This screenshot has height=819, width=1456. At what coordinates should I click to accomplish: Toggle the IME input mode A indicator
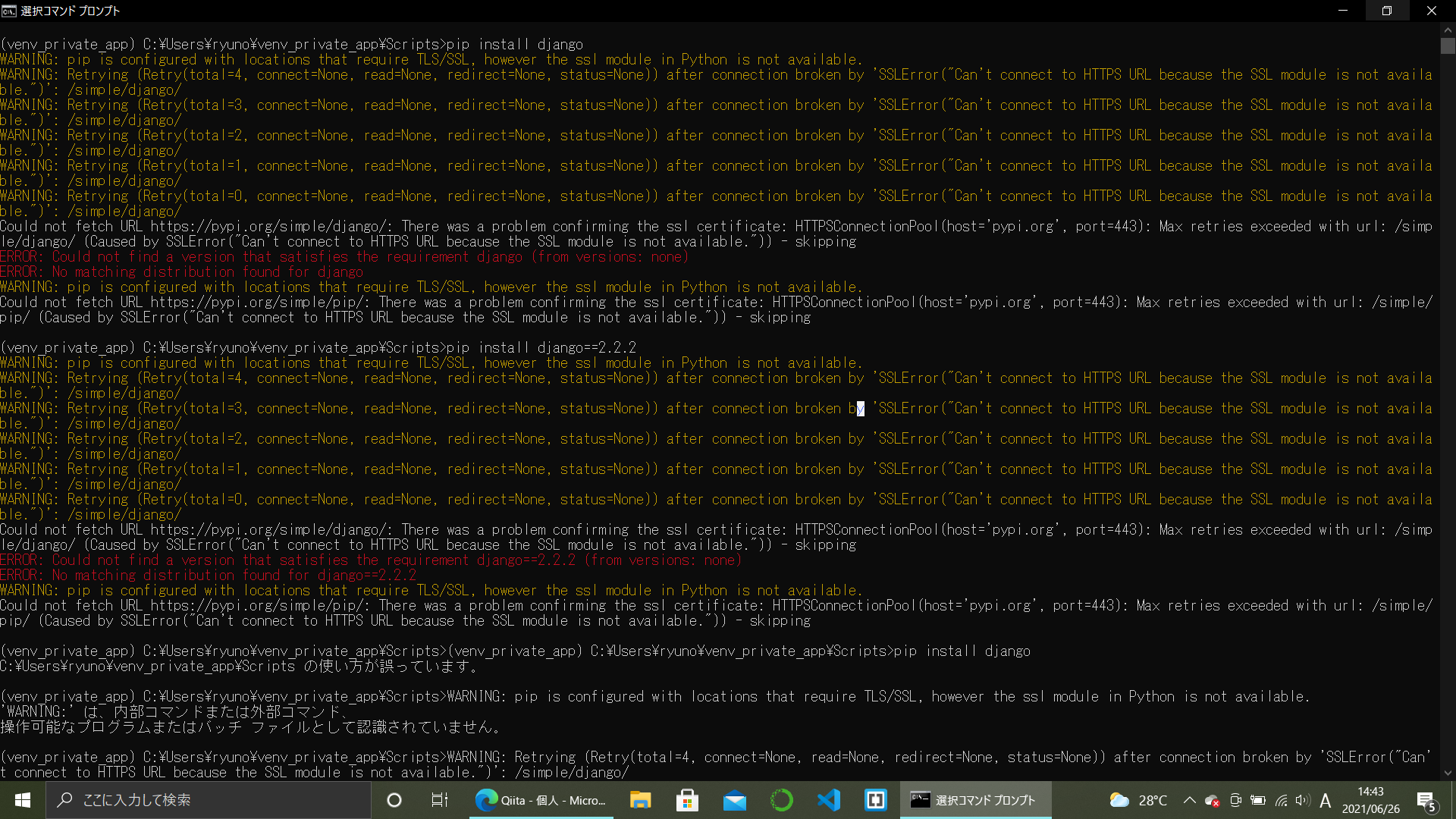pos(1325,800)
